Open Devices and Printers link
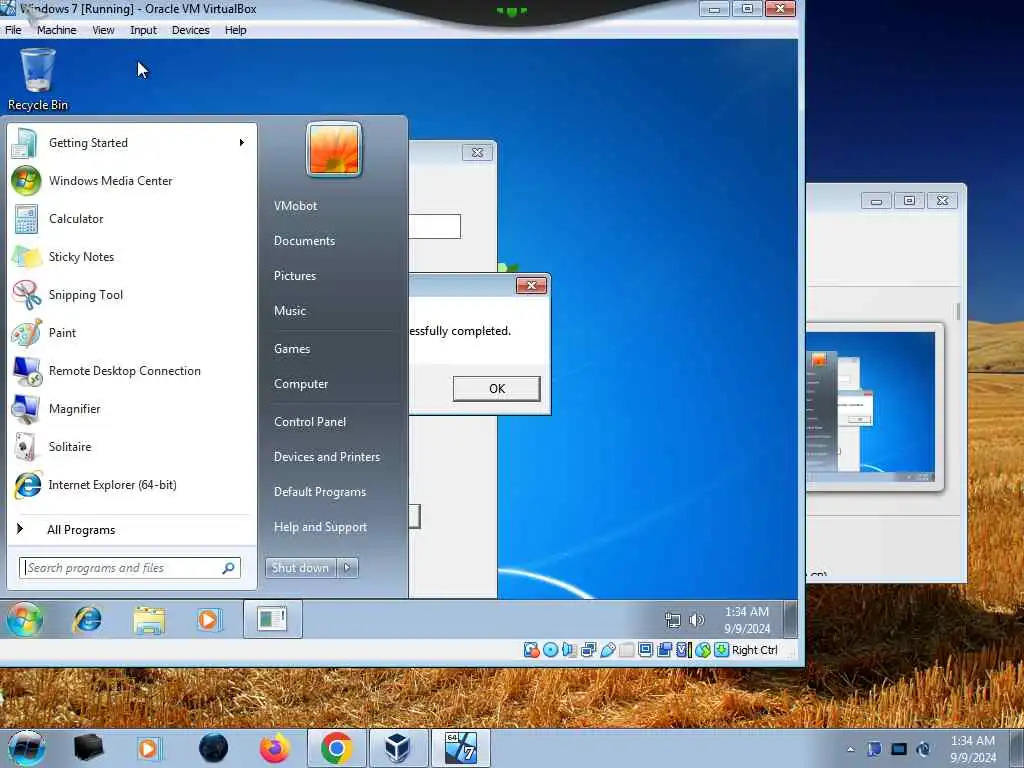 pos(327,457)
